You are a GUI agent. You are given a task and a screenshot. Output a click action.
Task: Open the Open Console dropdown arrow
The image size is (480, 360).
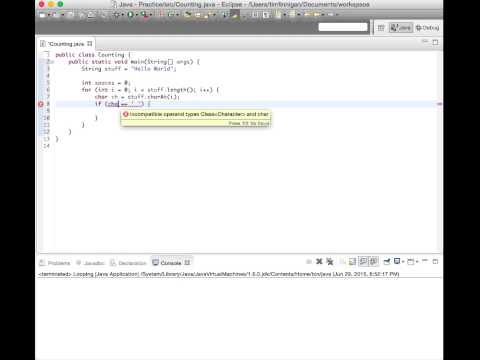[x=417, y=262]
